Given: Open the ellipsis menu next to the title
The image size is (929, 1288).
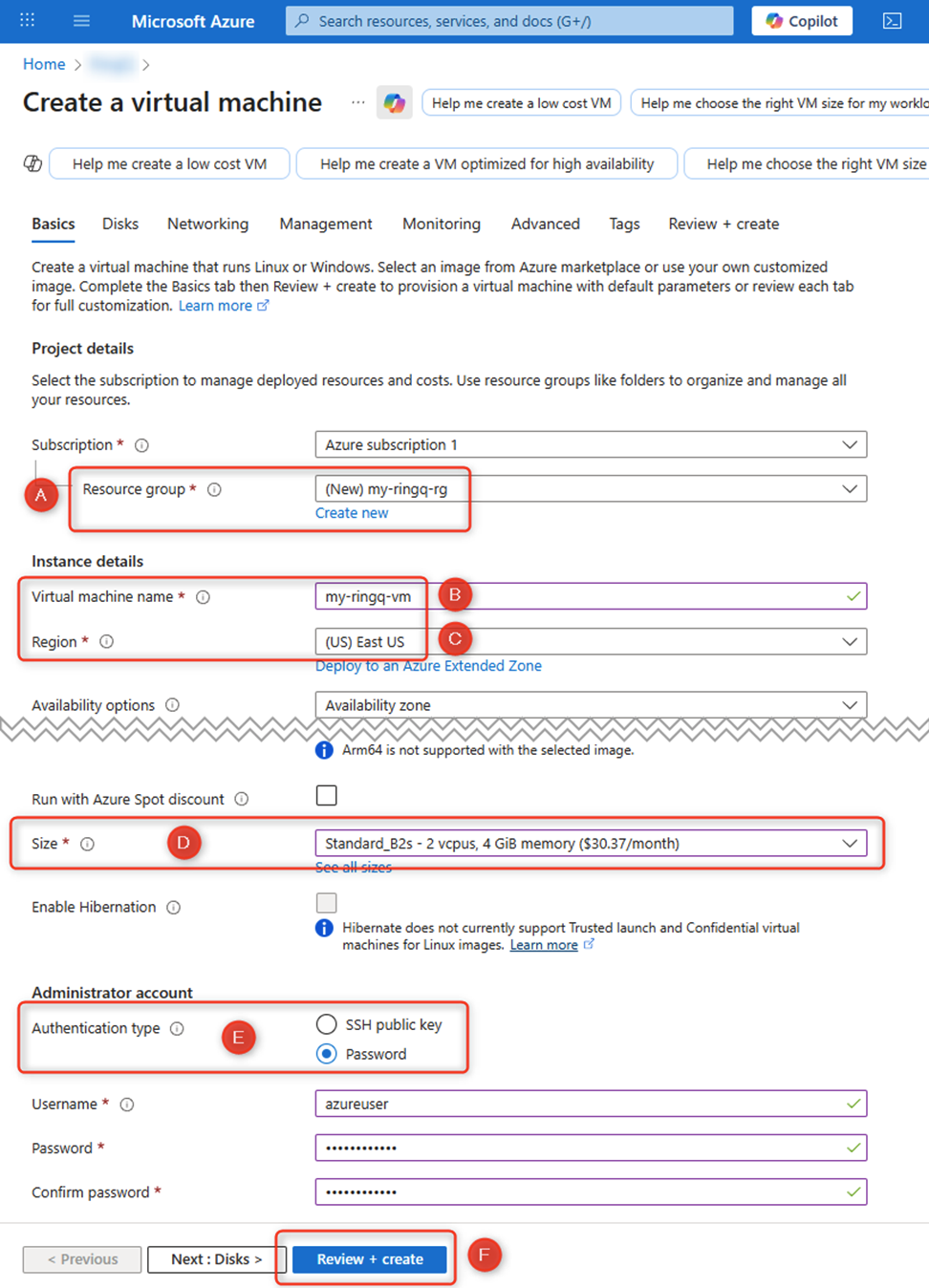Looking at the screenshot, I should click(357, 104).
